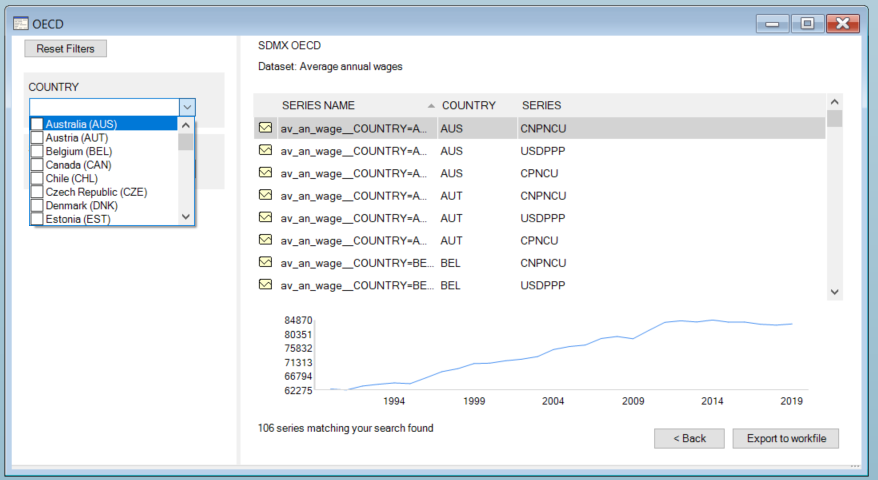Click the series icon in the BEL USDPPP row
Image resolution: width=878 pixels, height=480 pixels.
pos(265,285)
